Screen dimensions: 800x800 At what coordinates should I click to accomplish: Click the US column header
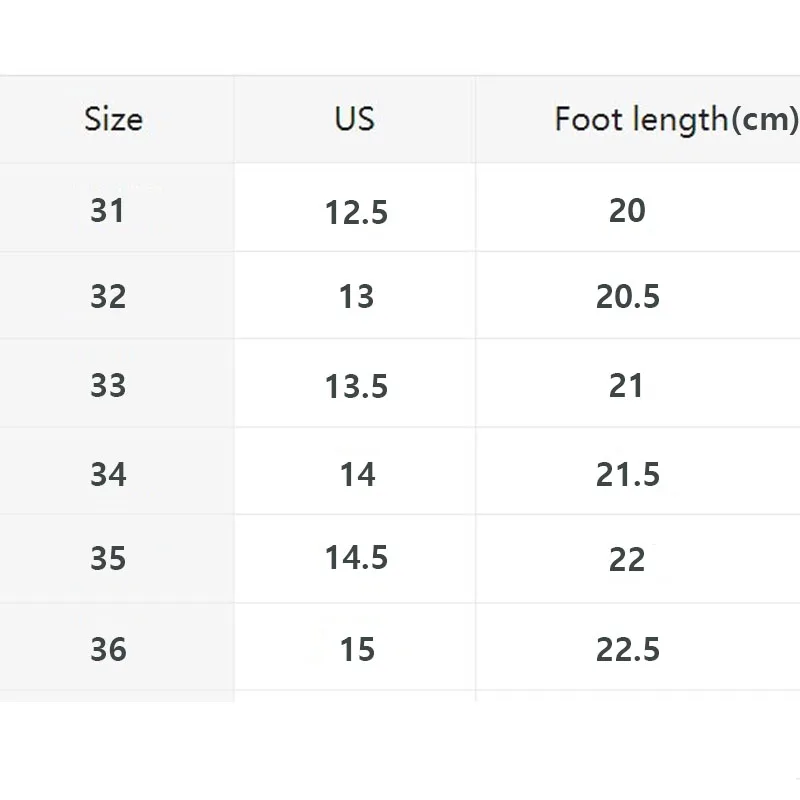[355, 119]
